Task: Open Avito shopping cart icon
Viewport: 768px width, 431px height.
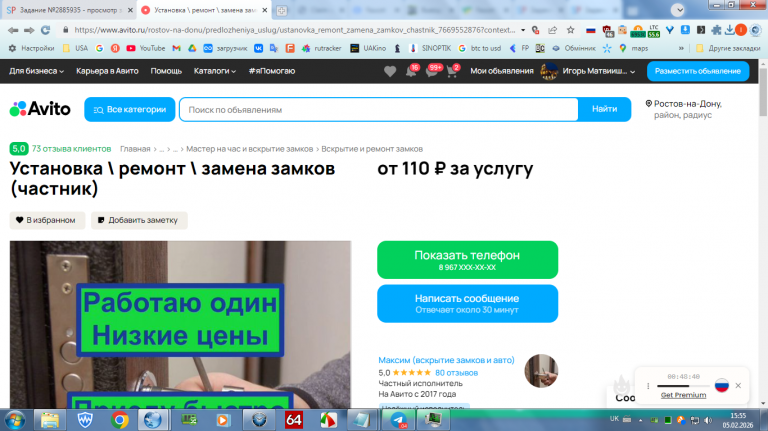Action: [452, 72]
